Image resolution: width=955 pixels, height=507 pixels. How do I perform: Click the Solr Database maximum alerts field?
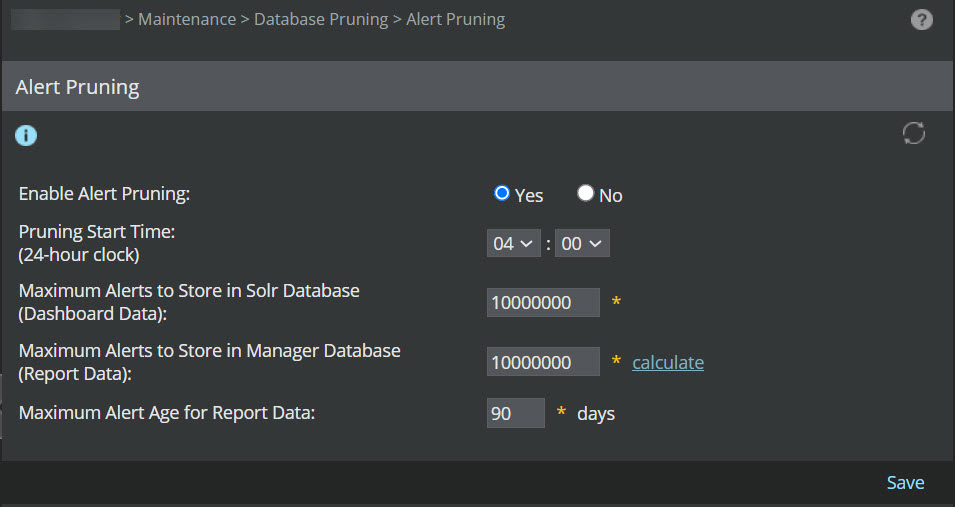[543, 302]
